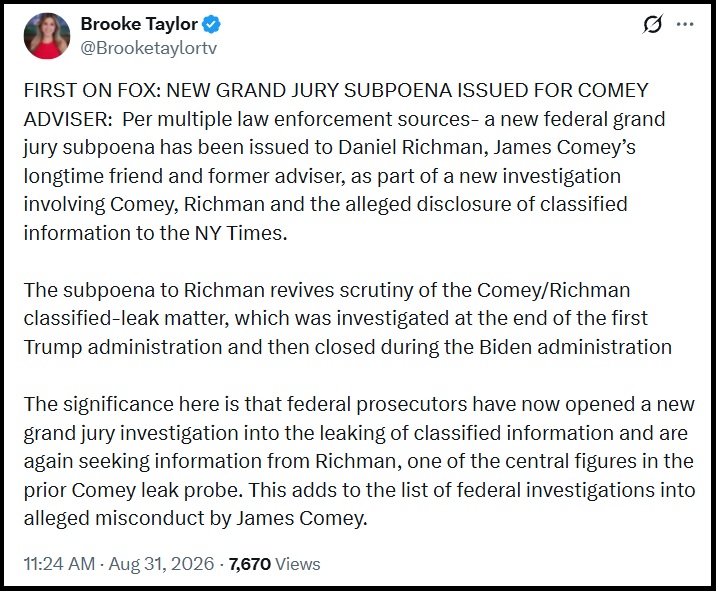Click the 11:24 AM timestamp
Viewport: 716px width, 592px height.
[59, 564]
